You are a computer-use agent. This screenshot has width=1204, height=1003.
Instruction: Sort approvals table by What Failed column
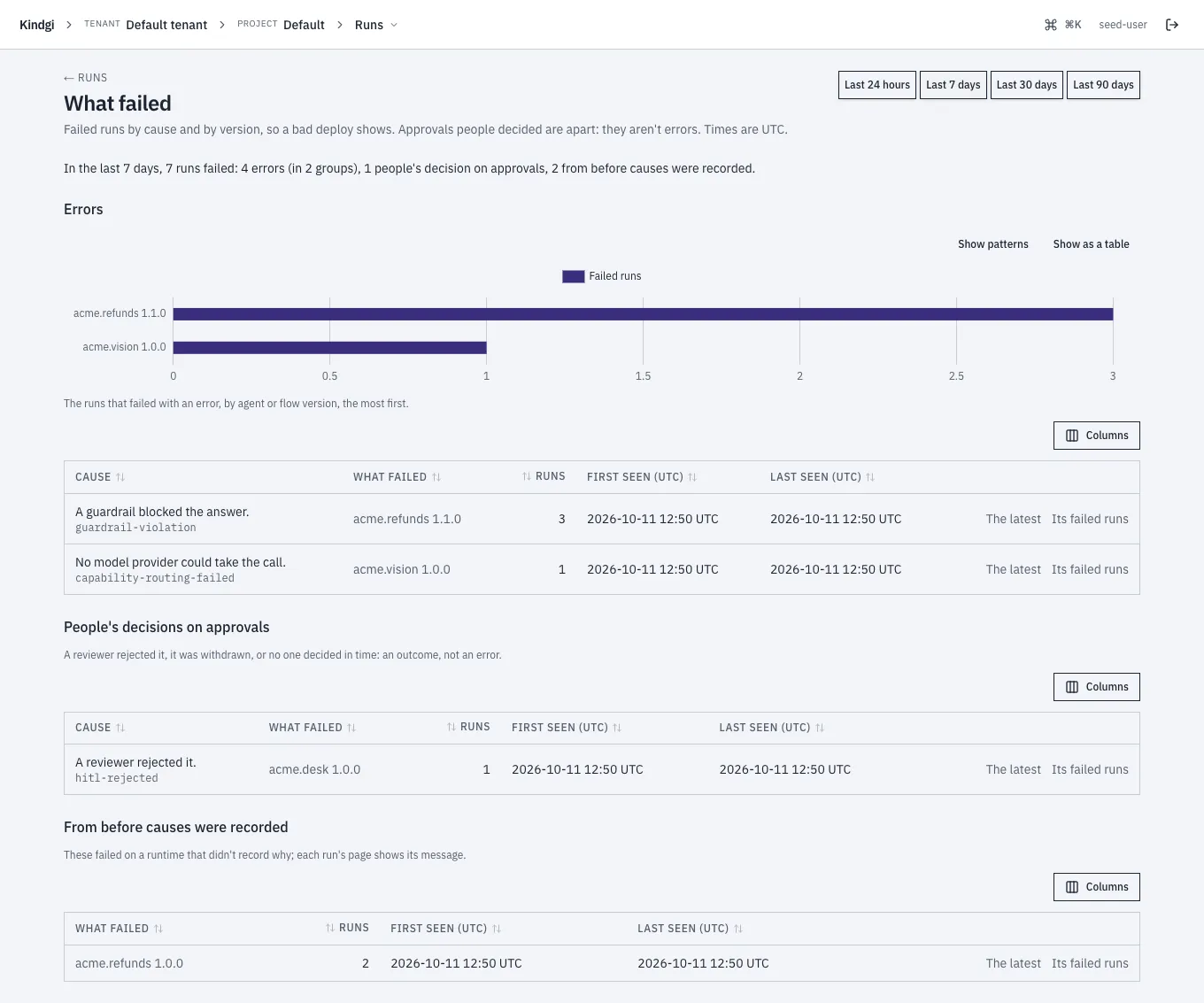point(313,728)
